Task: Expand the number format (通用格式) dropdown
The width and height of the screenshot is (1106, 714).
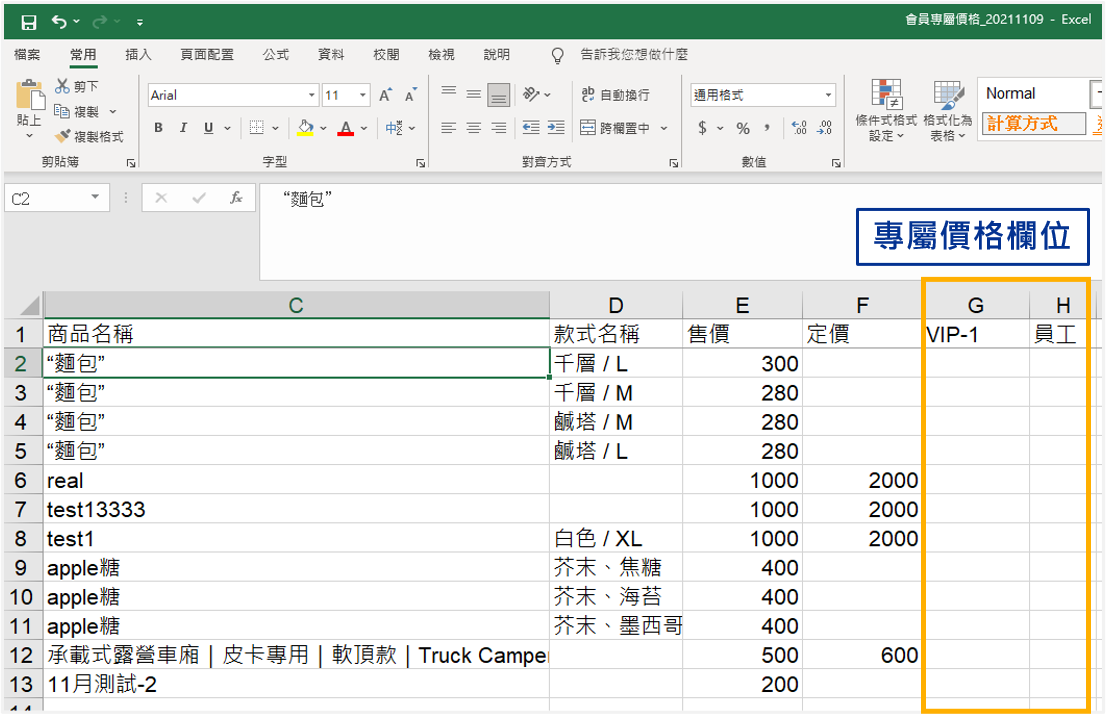Action: pyautogui.click(x=828, y=96)
